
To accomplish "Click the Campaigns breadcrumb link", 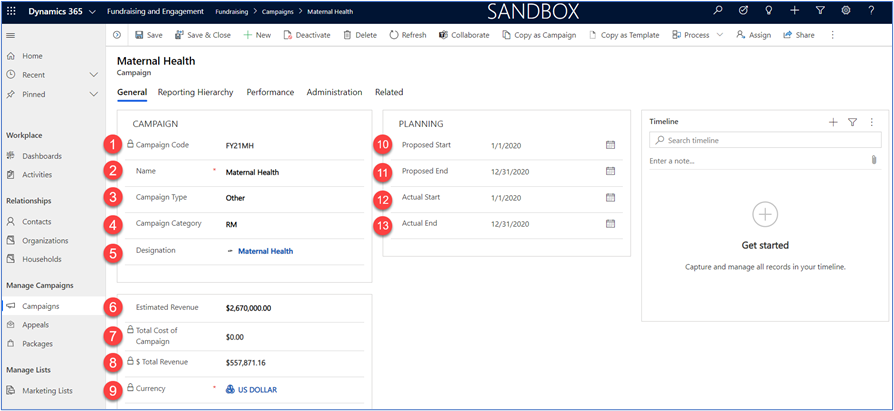I will click(278, 11).
